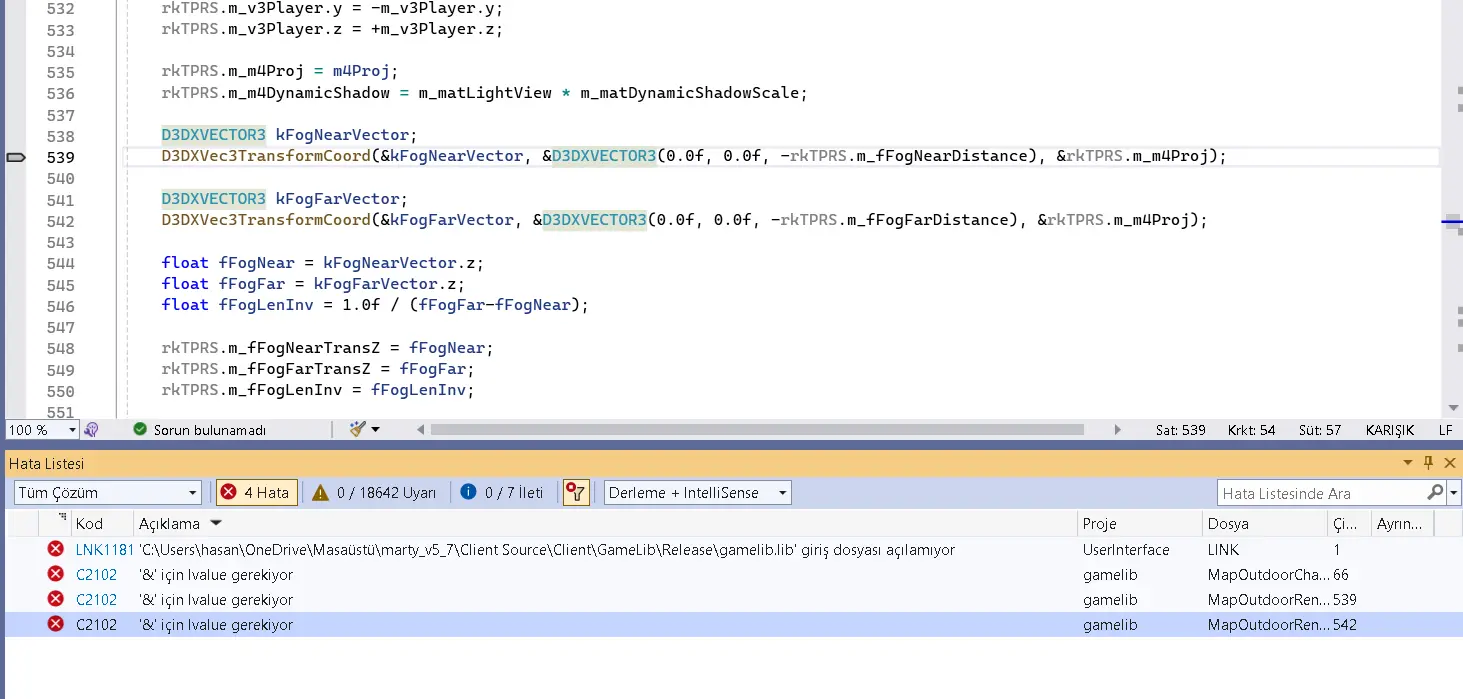The height and width of the screenshot is (699, 1463).
Task: Click the horizontal scrollbar thumb in editor
Action: (757, 430)
